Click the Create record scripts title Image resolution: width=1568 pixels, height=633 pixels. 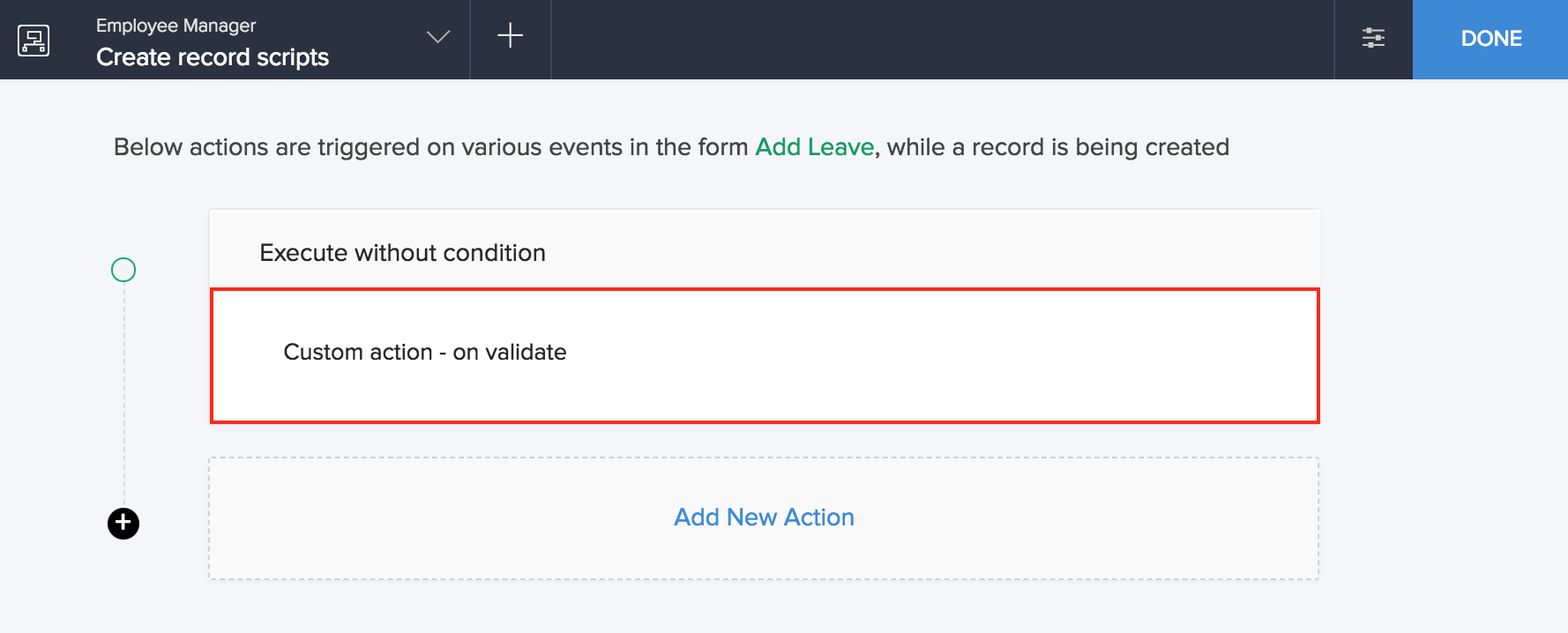[213, 57]
